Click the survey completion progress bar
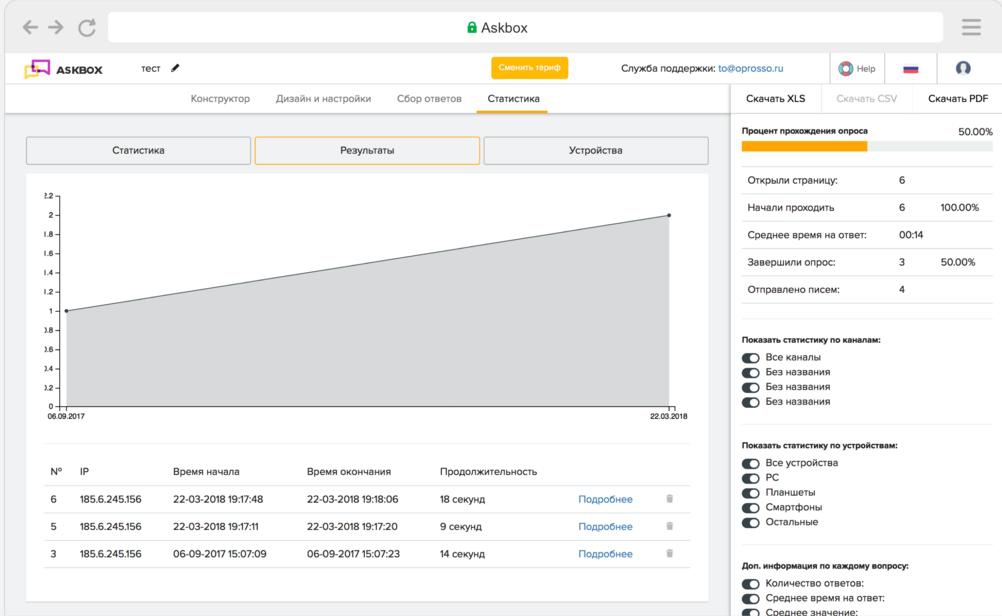The image size is (1002, 616). pyautogui.click(x=866, y=146)
